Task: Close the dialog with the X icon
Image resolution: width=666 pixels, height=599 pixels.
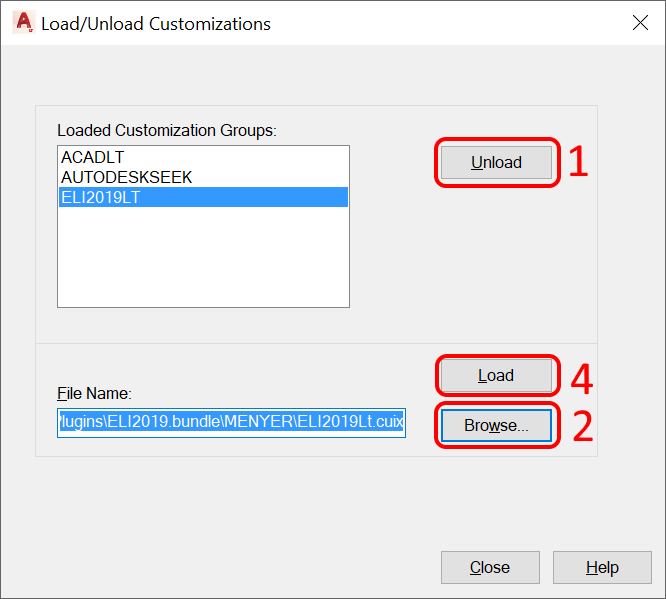Action: tap(640, 23)
